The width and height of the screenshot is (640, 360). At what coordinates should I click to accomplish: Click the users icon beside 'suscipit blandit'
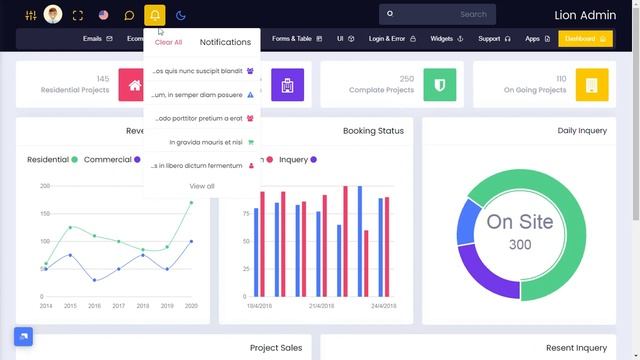[x=250, y=71]
